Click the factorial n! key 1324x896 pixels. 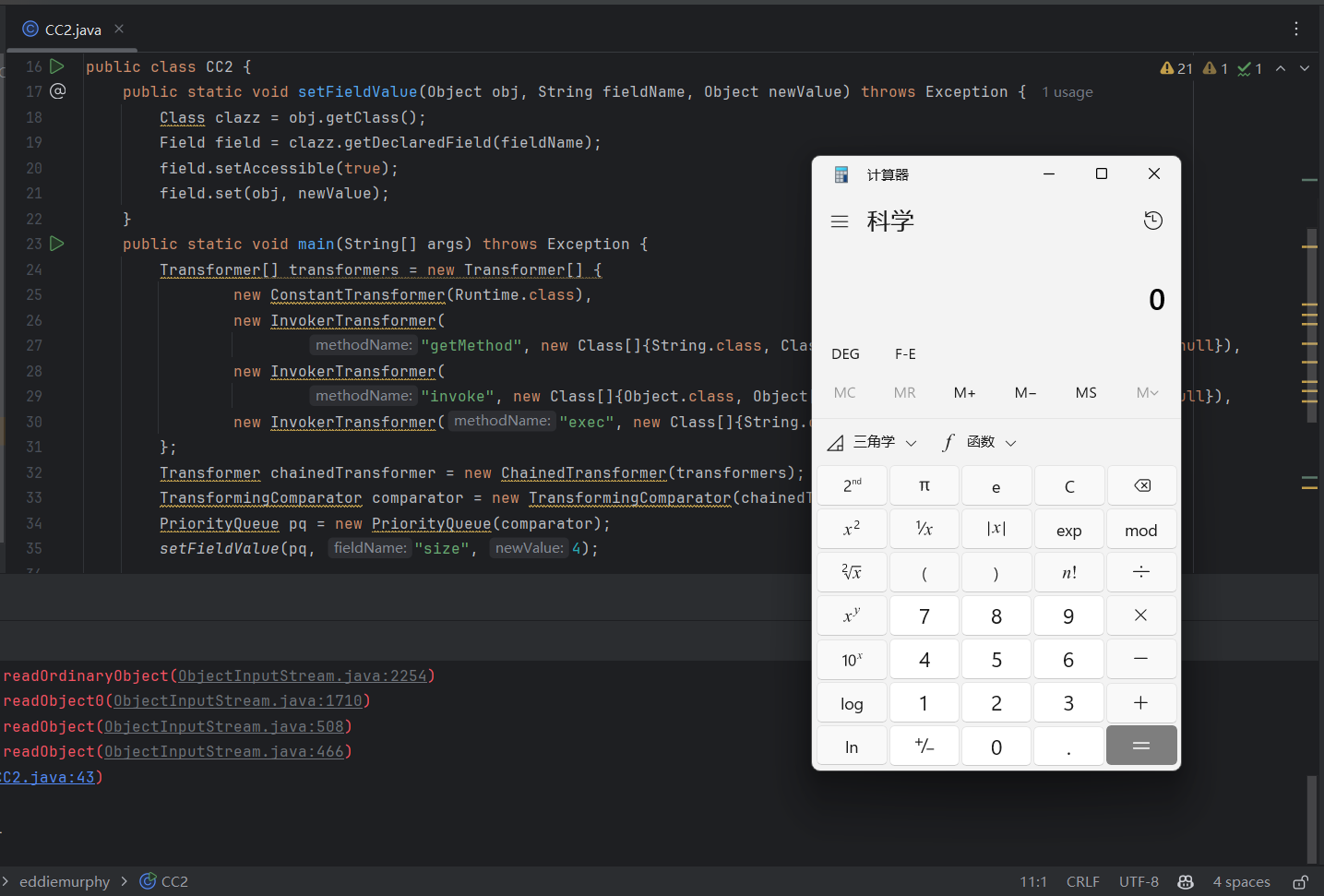tap(1069, 572)
